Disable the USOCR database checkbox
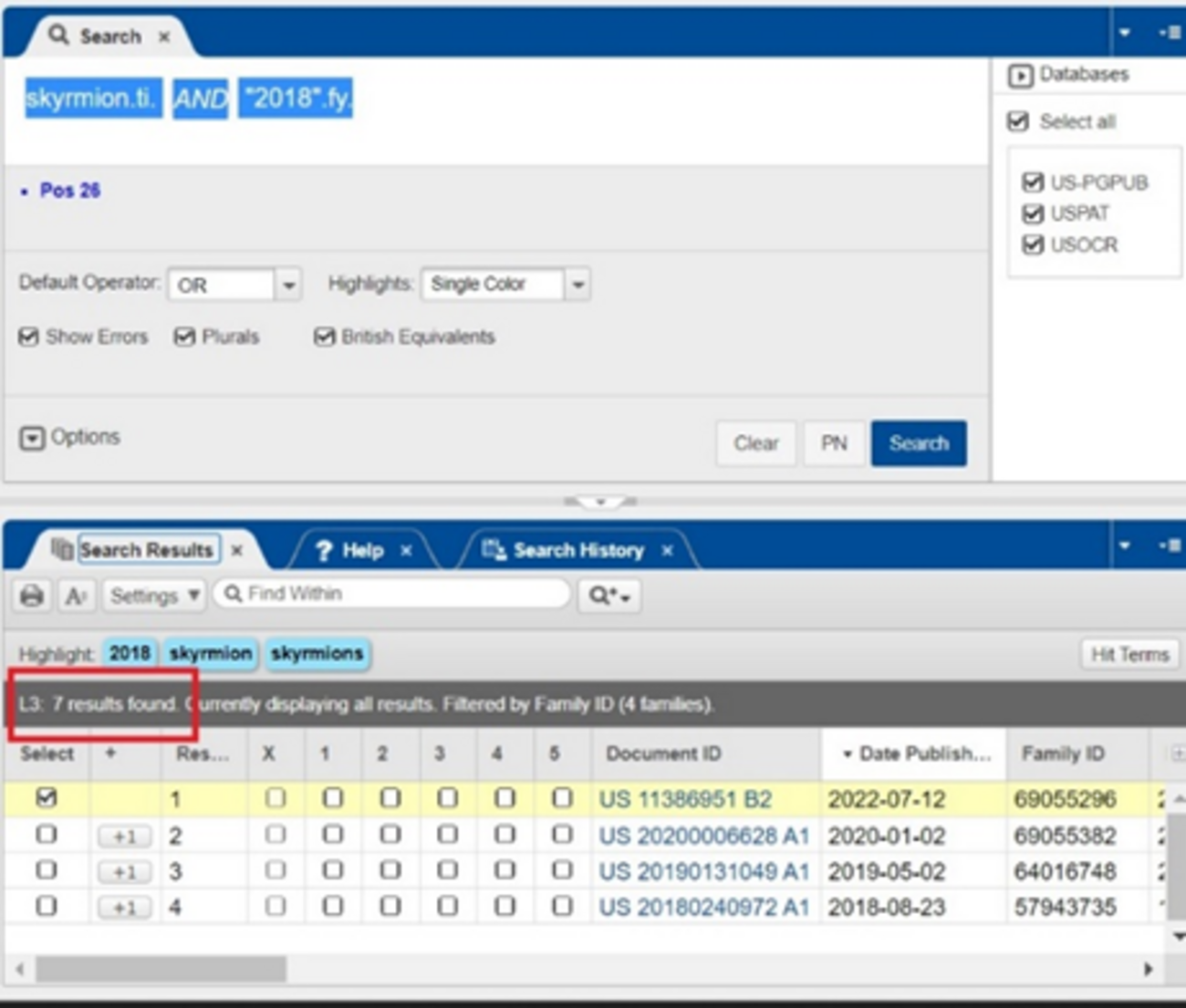1186x1008 pixels. pos(1033,244)
